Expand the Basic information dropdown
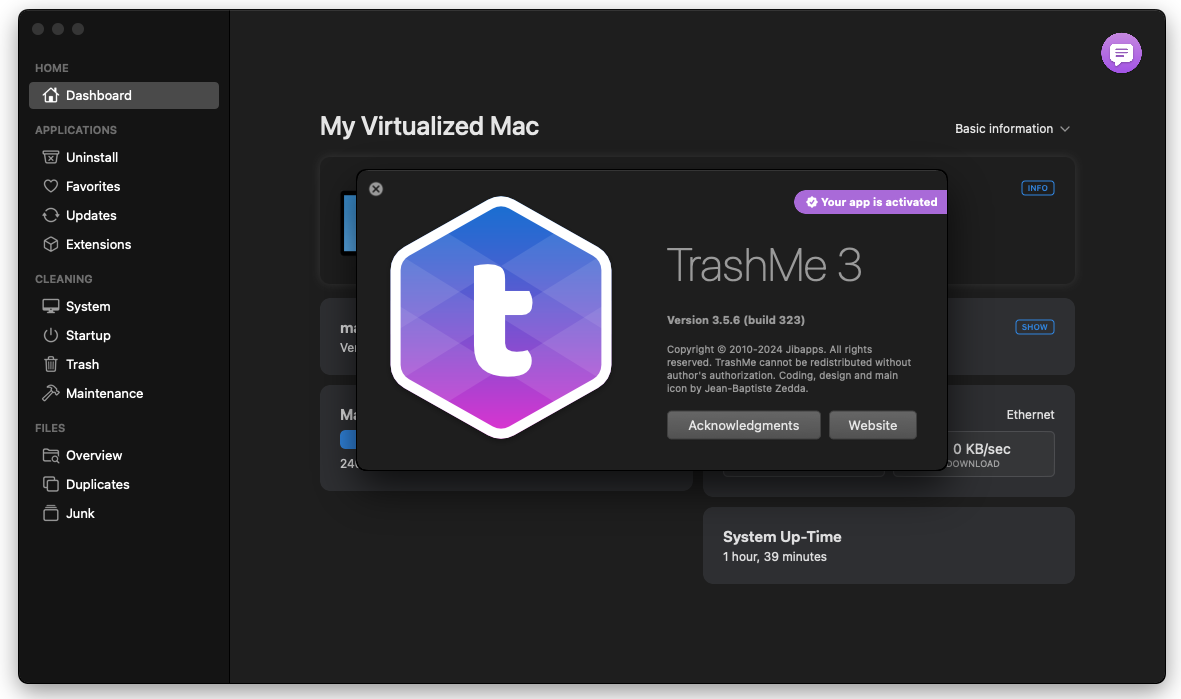The image size is (1181, 699). click(1012, 129)
